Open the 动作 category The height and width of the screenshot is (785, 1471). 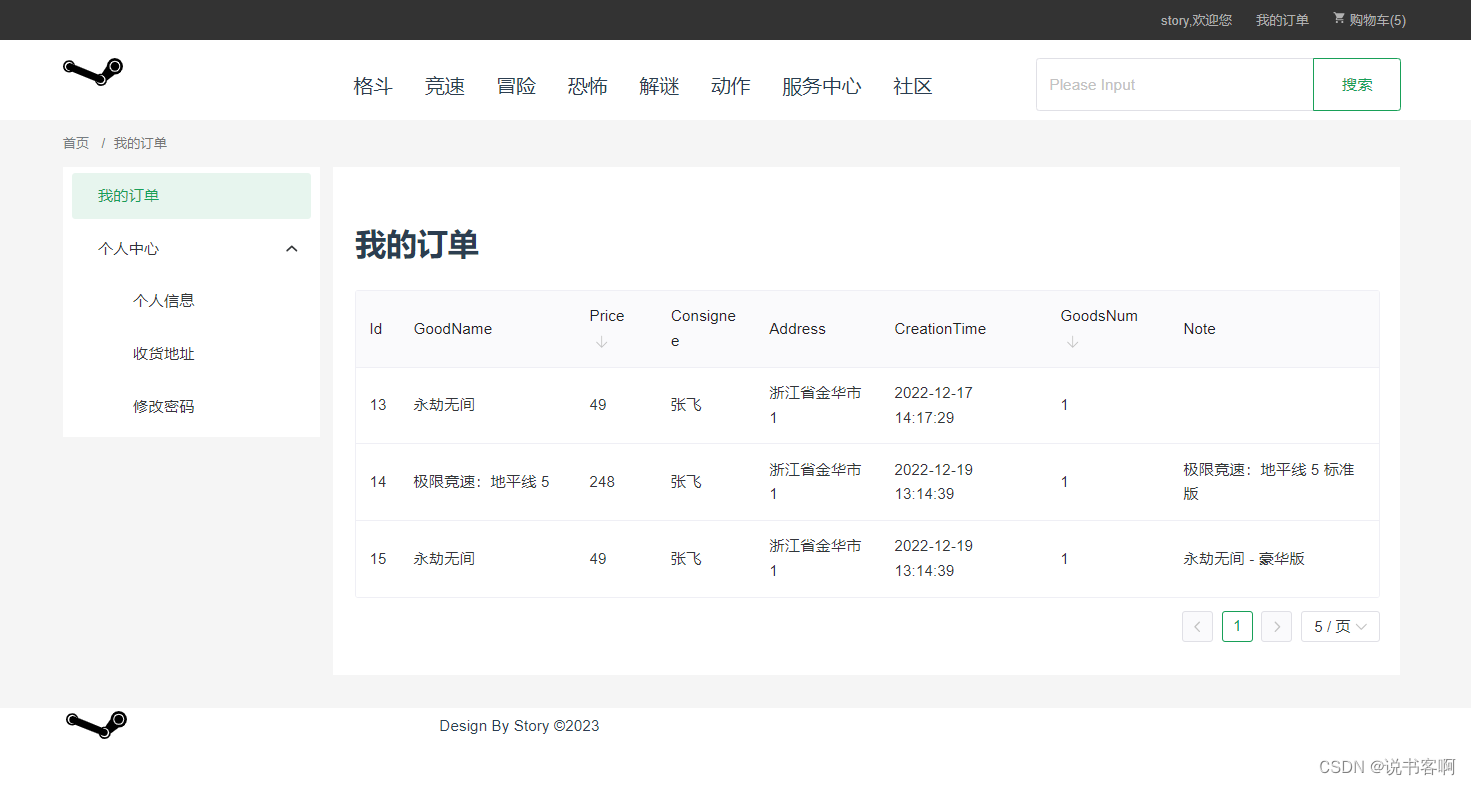[731, 86]
